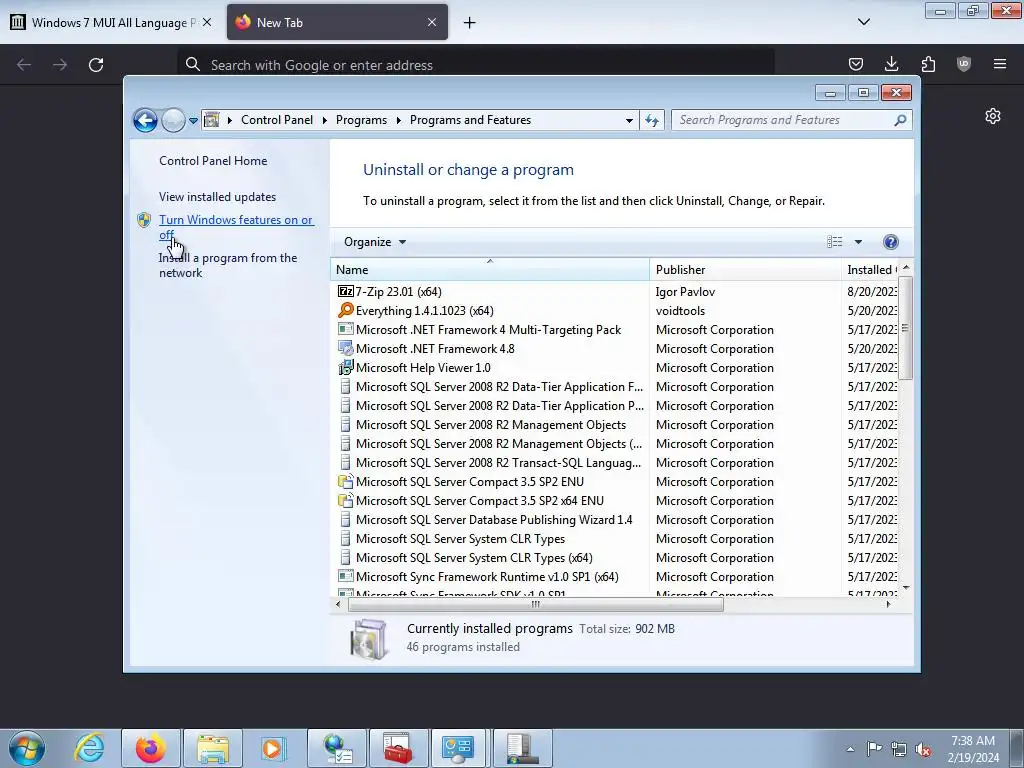Click the Forward arrow in Control Panel window
The image size is (1024, 768).
click(x=173, y=120)
